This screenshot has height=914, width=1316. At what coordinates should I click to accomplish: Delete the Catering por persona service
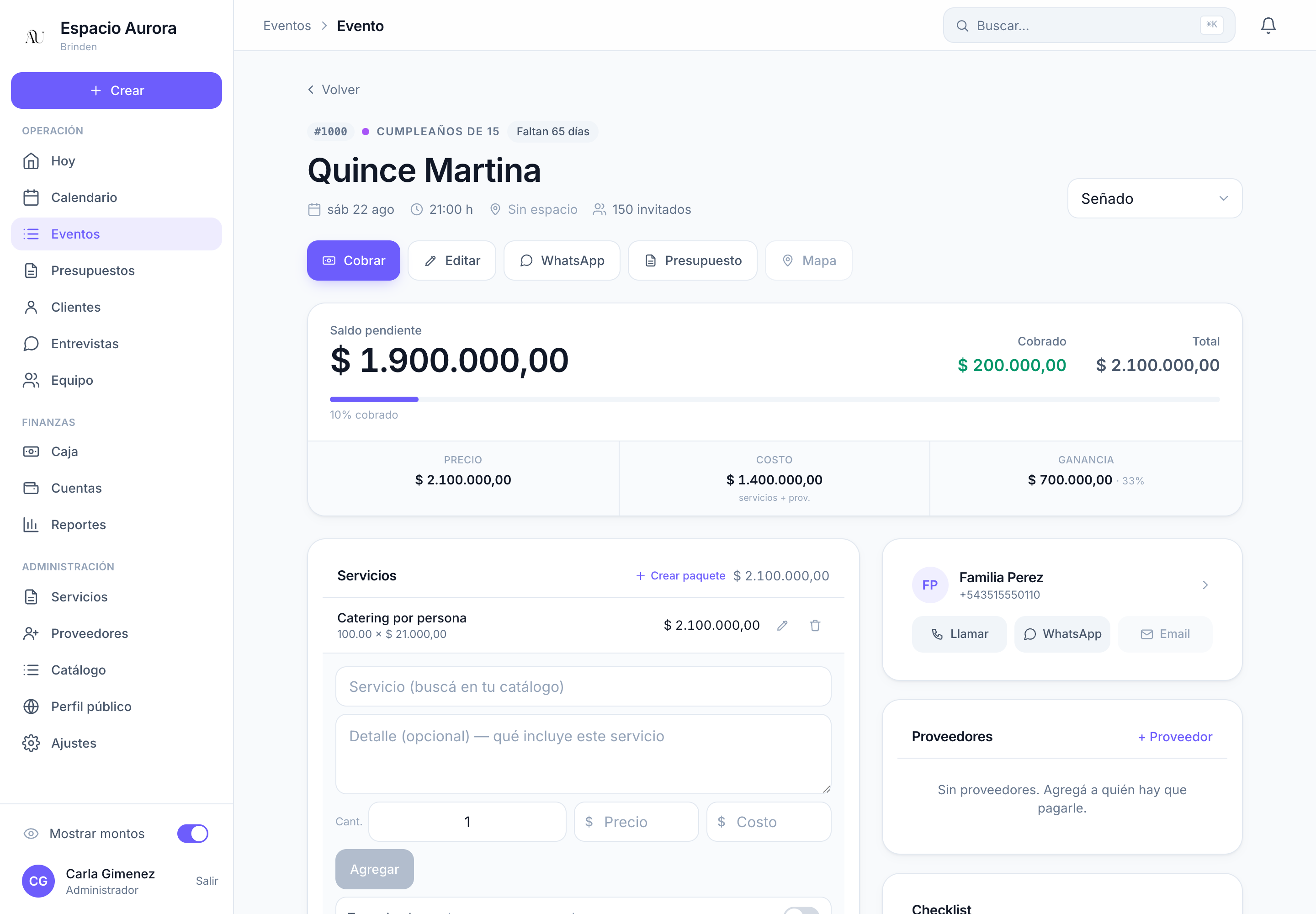(x=815, y=625)
